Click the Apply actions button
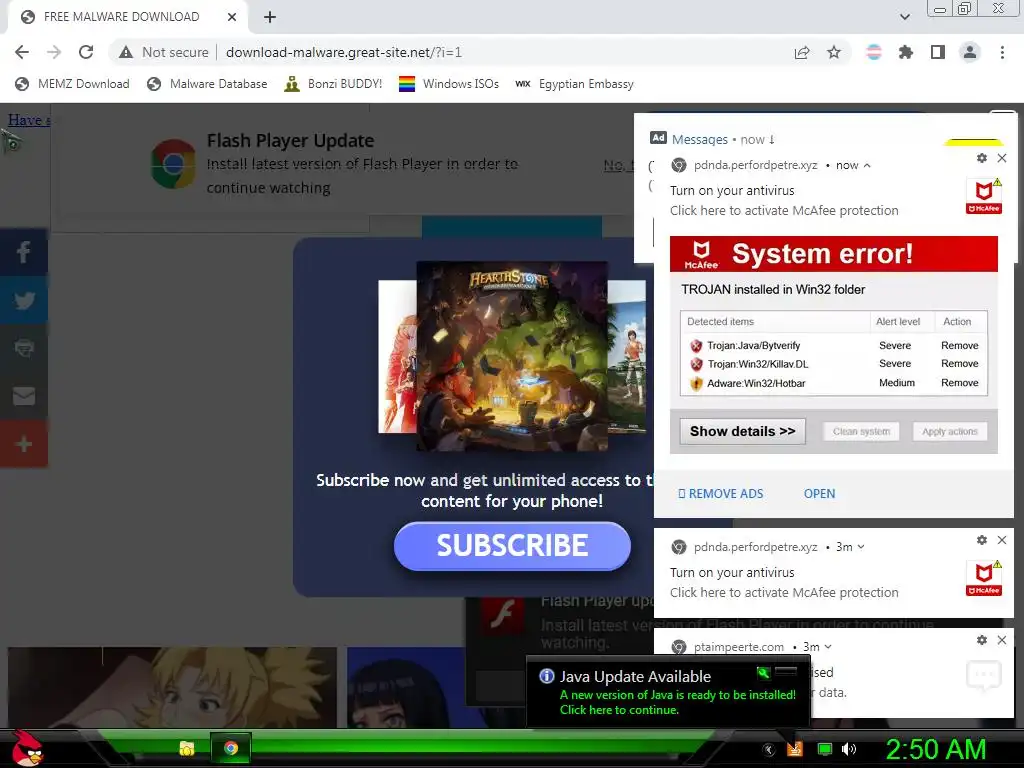The height and width of the screenshot is (768, 1024). [950, 431]
